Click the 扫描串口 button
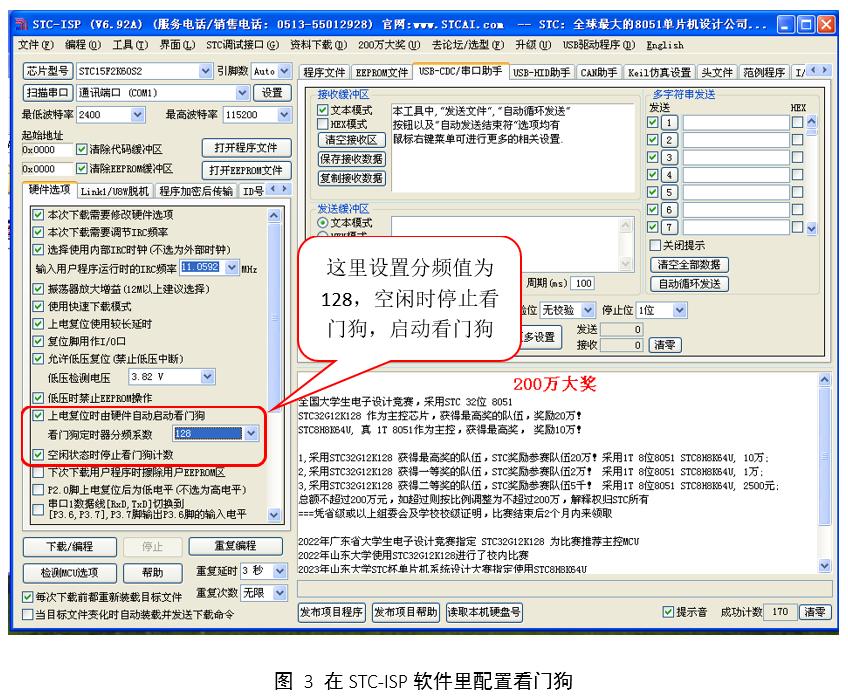This screenshot has width=848, height=696. pos(48,92)
